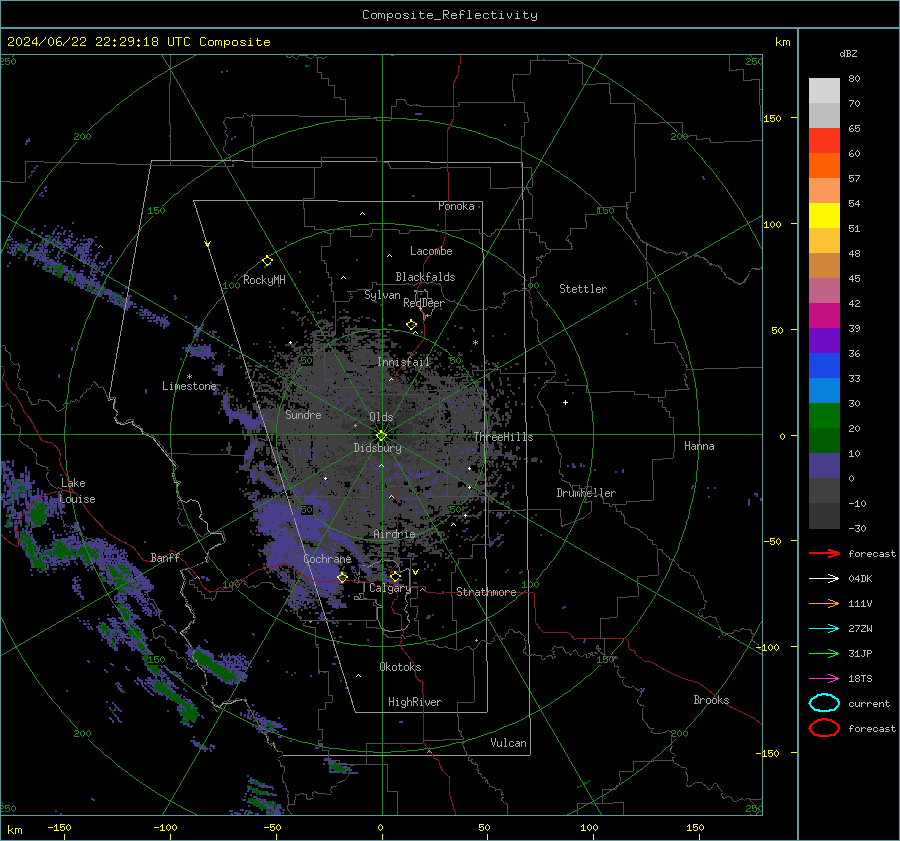
Task: Click the RockyMH label
Action: pyautogui.click(x=264, y=280)
